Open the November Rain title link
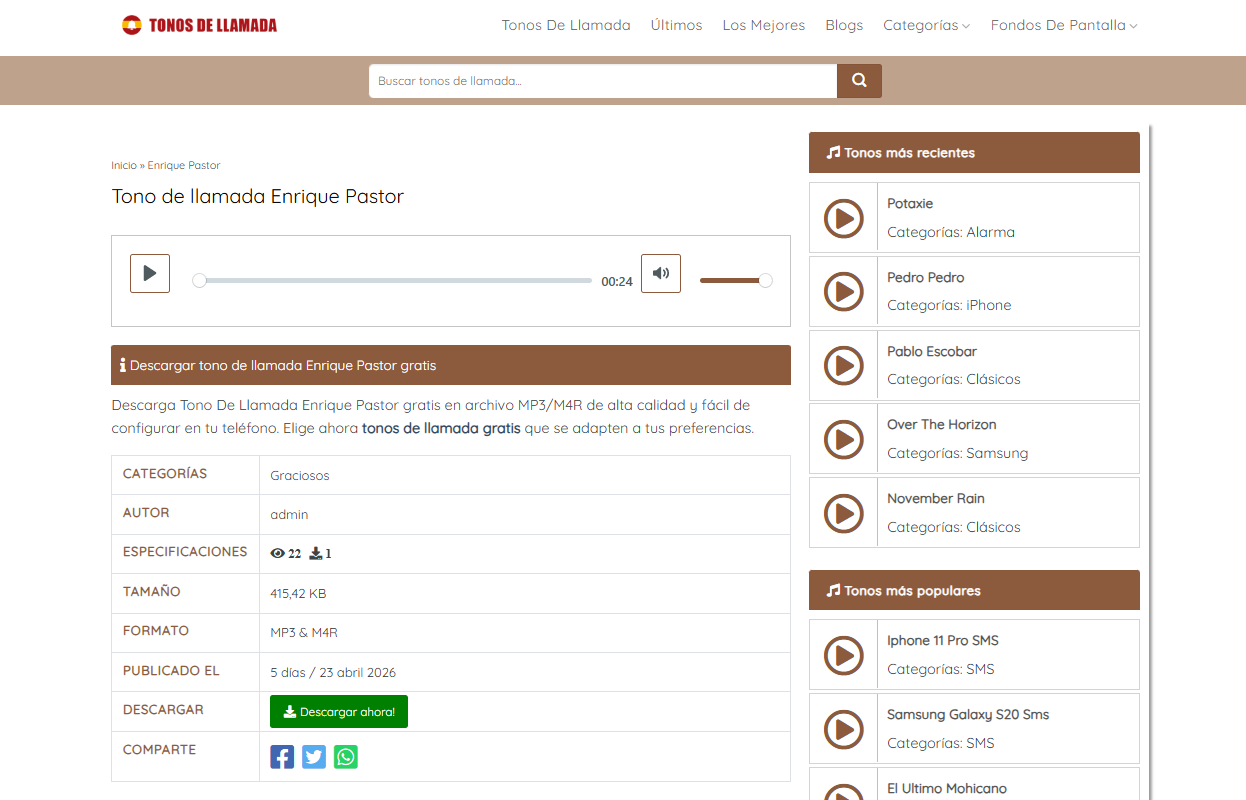The width and height of the screenshot is (1246, 800). 936,498
